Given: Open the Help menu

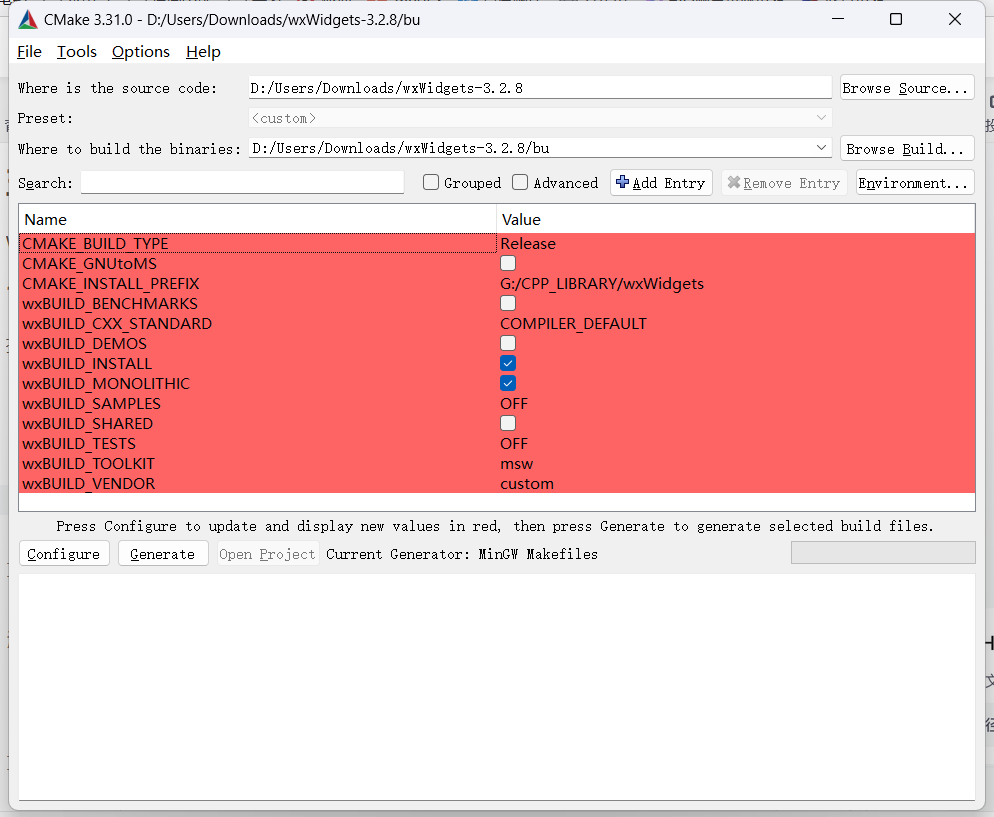Looking at the screenshot, I should (x=203, y=51).
